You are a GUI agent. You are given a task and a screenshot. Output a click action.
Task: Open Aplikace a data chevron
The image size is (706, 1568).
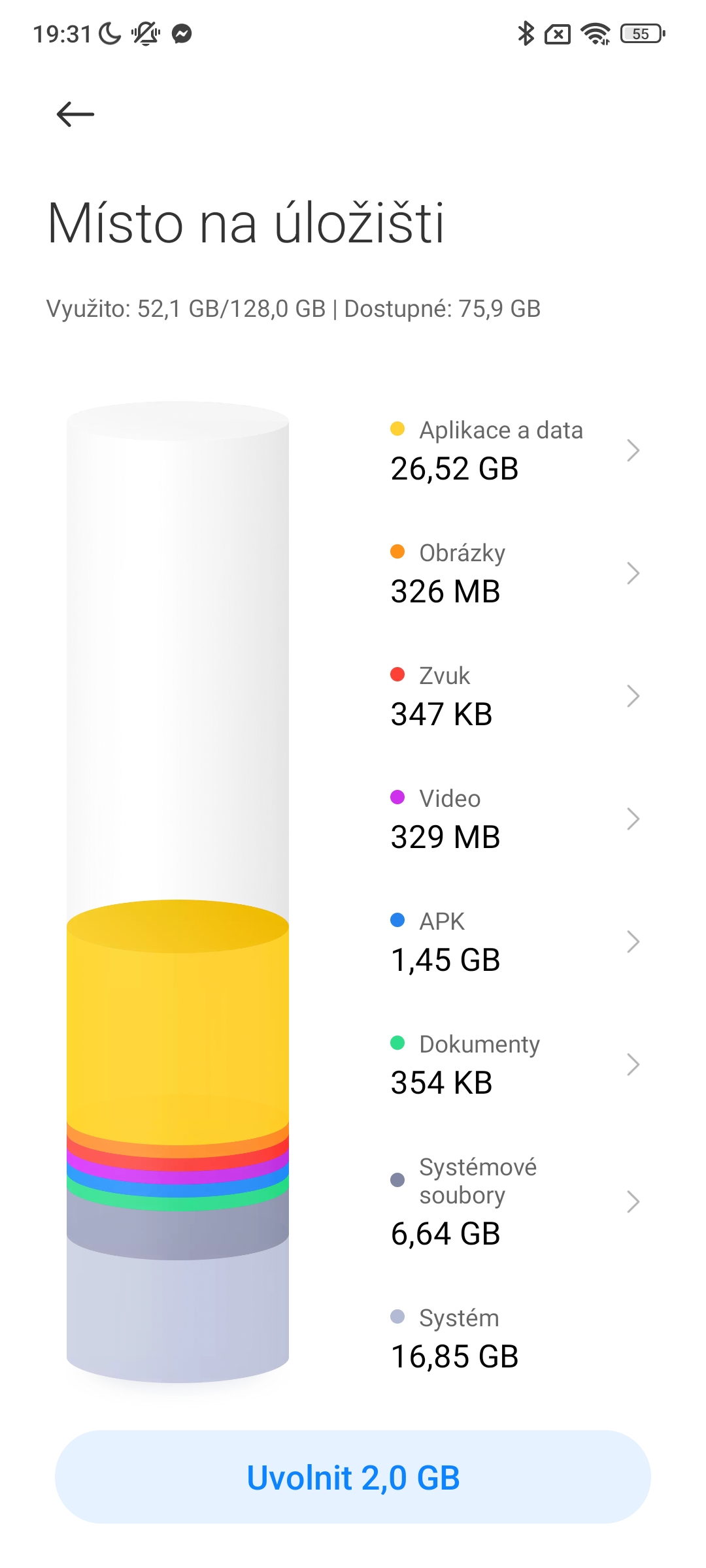tap(632, 450)
